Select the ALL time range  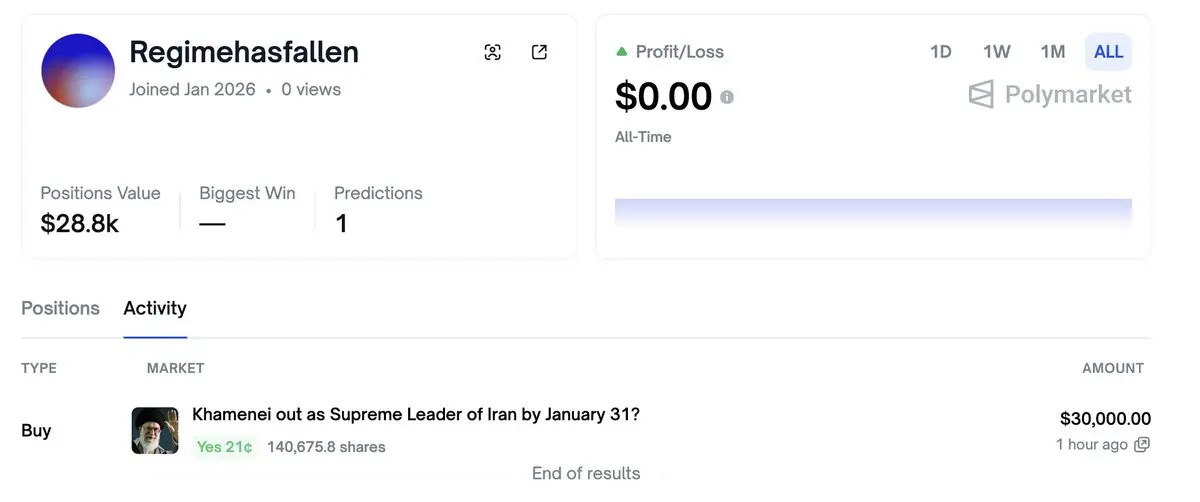coord(1108,52)
